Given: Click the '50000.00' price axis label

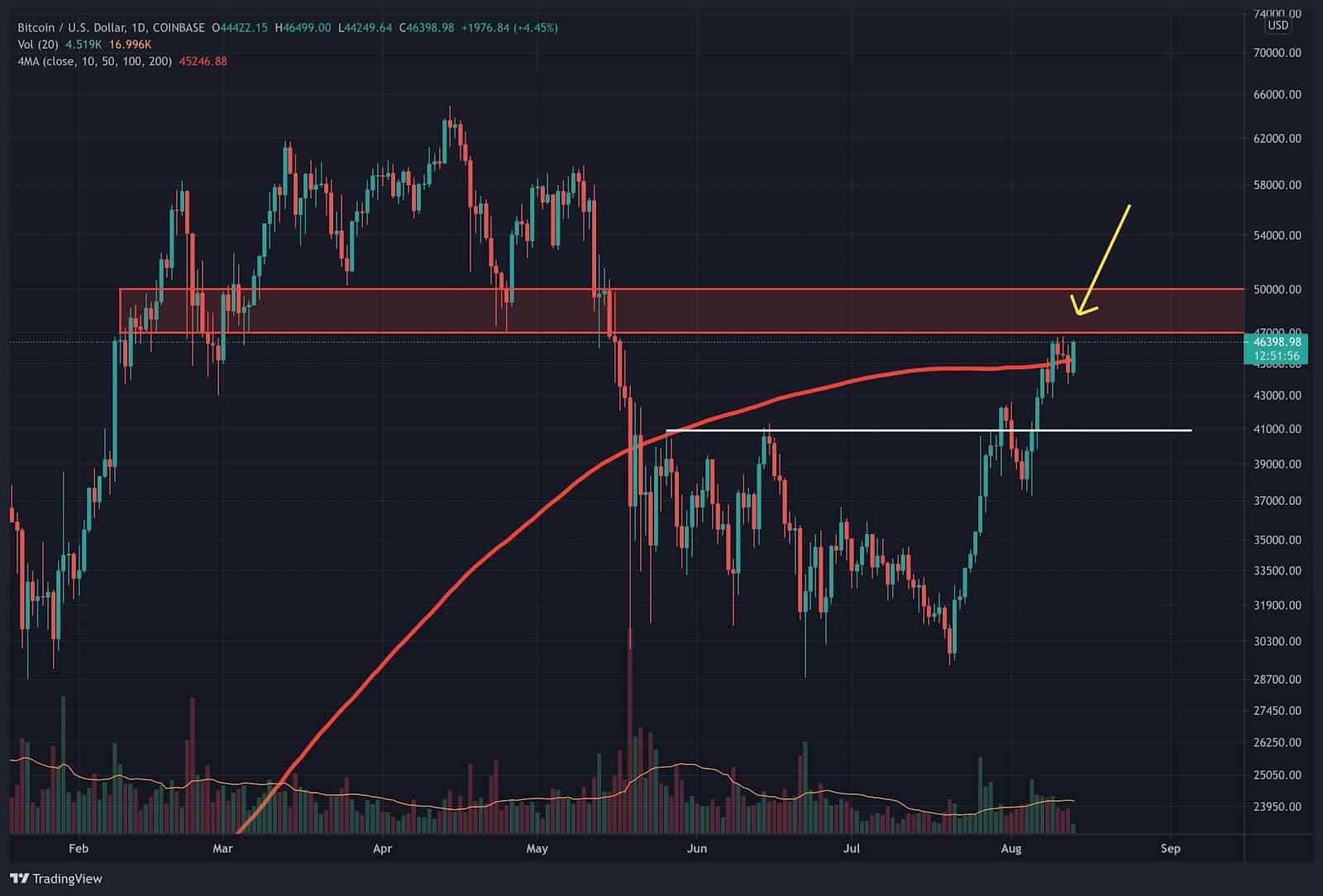Looking at the screenshot, I should point(1277,290).
